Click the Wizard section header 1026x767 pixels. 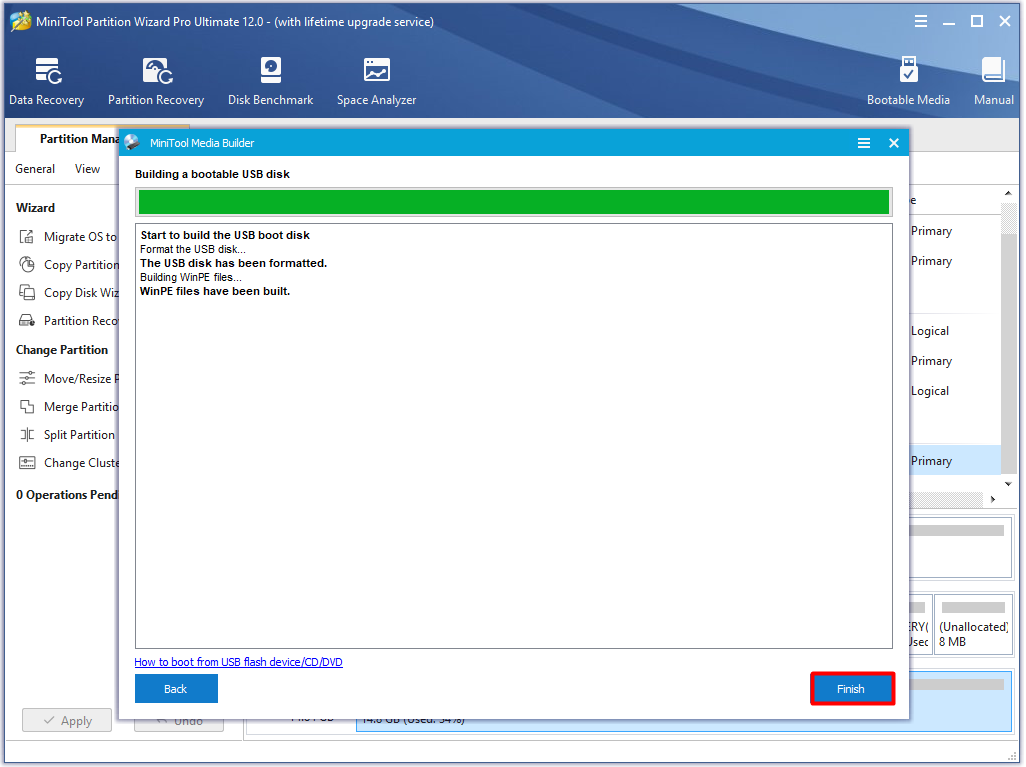(x=35, y=207)
